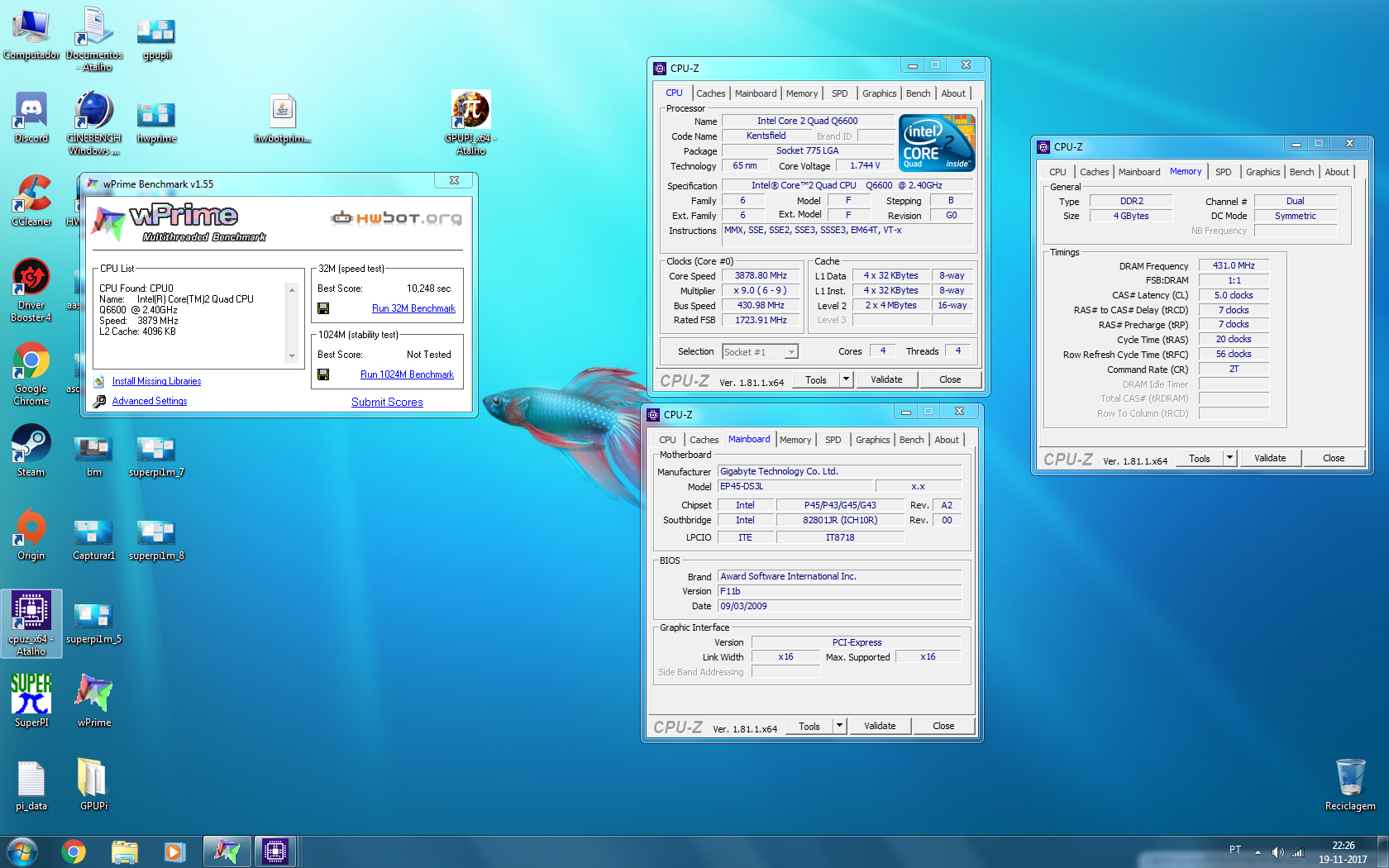Open Documentos - Atalho shortcut icon

coord(94,39)
